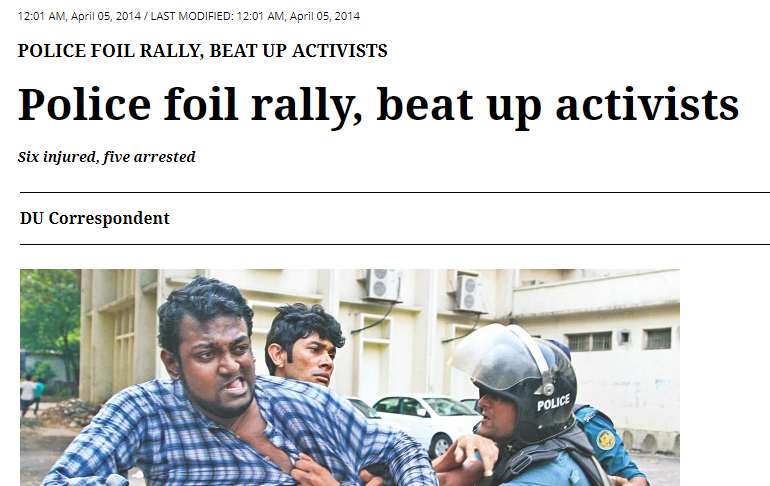The image size is (770, 486).
Task: Click the word "activists" in the large headline
Action: [647, 104]
